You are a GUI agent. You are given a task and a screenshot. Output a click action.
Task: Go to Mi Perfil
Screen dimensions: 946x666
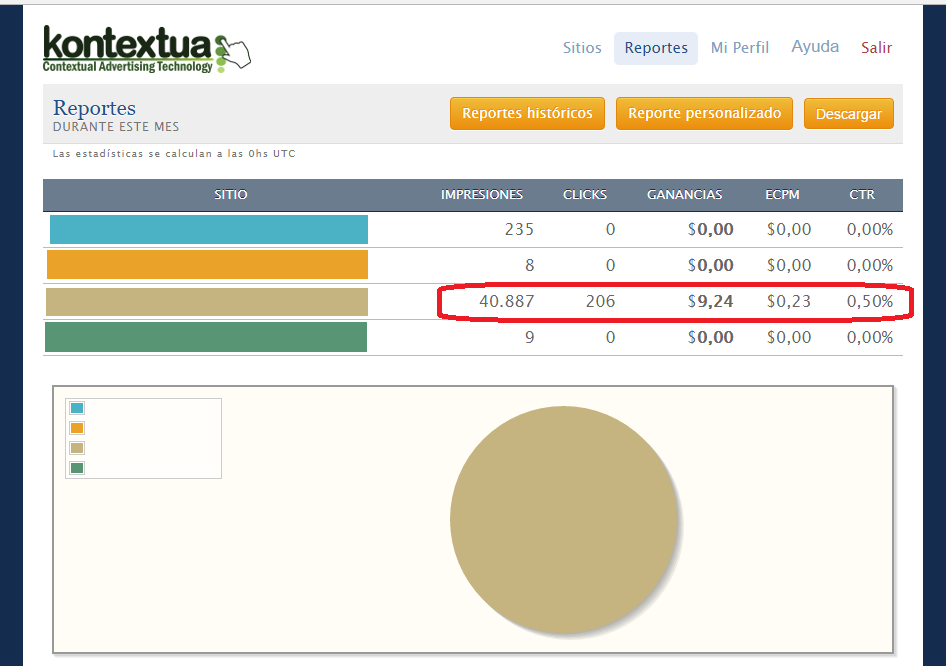coord(740,48)
